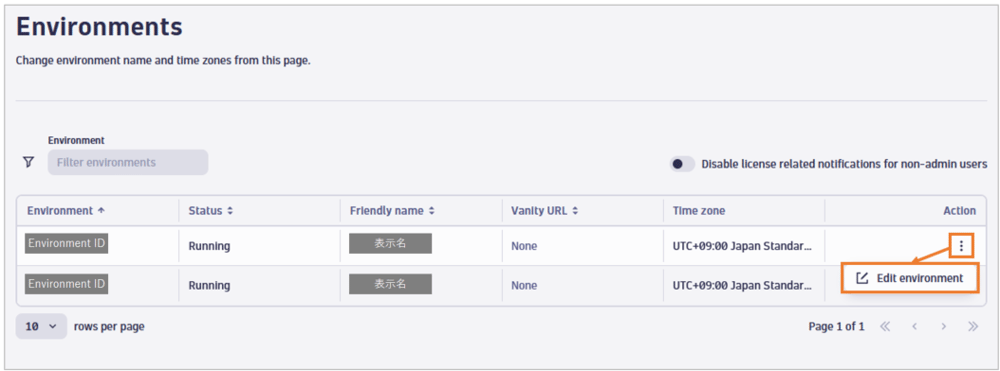Go to the last page arrow
Screen dimensions: 1000x371
point(973,326)
